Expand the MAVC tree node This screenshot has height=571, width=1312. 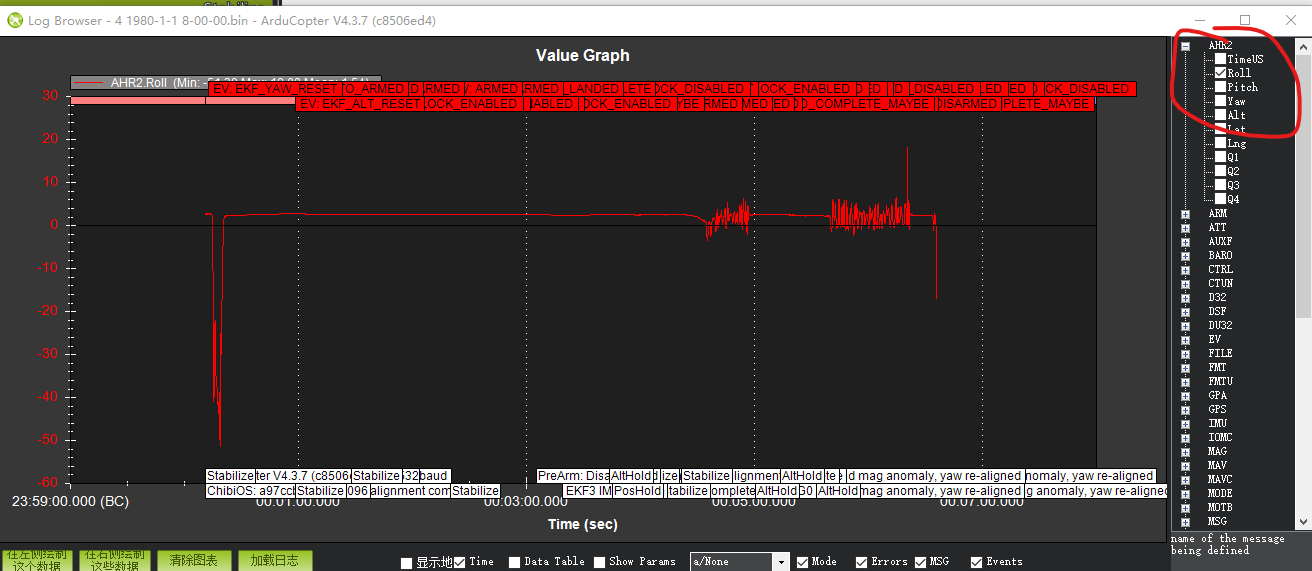click(1185, 479)
